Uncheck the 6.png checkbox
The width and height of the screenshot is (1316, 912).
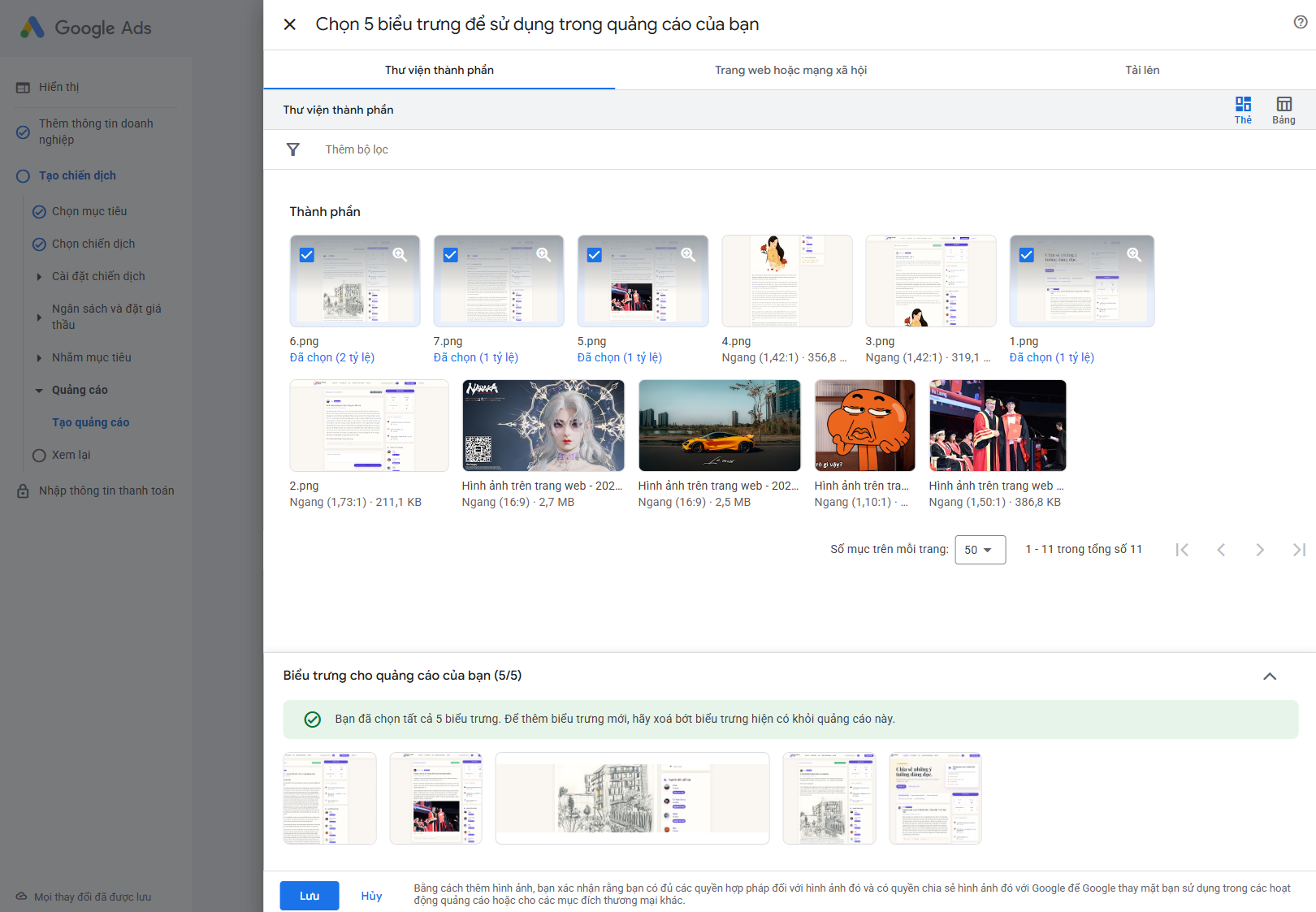307,255
